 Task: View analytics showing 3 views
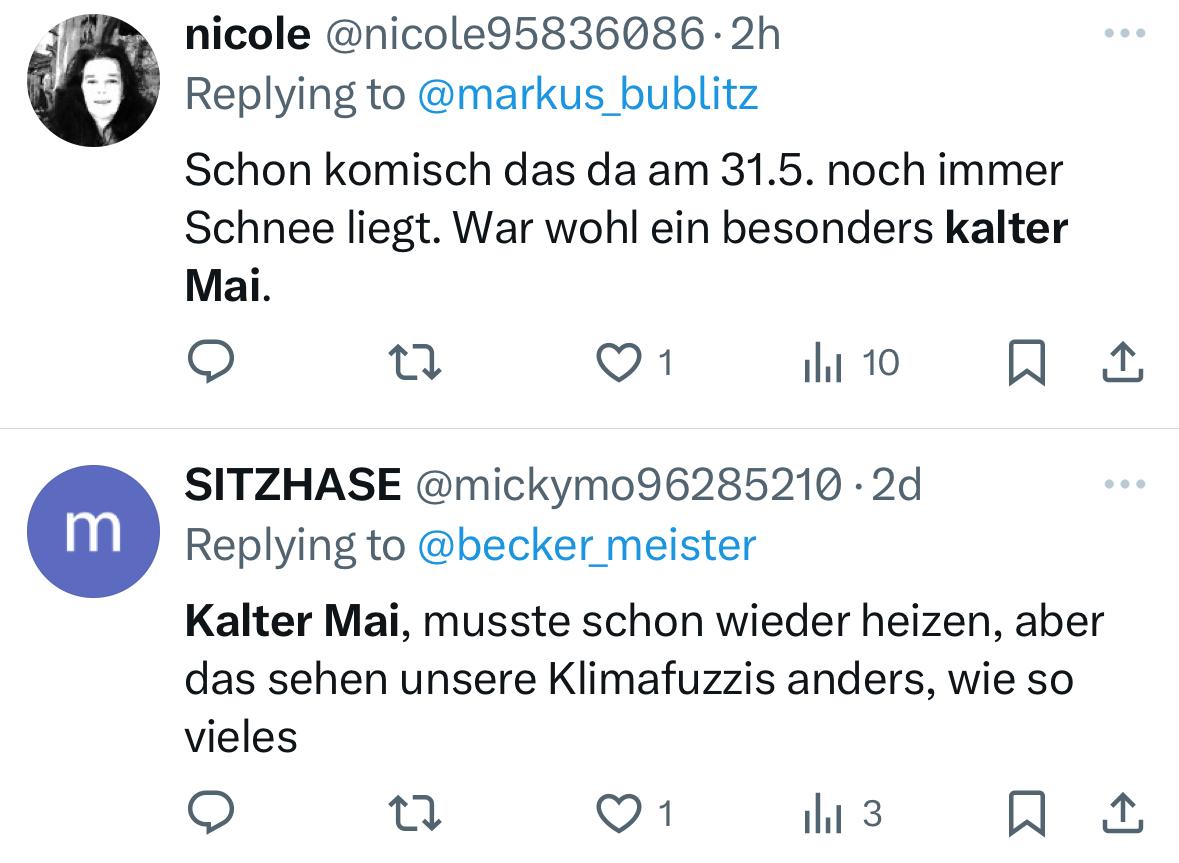[x=842, y=813]
